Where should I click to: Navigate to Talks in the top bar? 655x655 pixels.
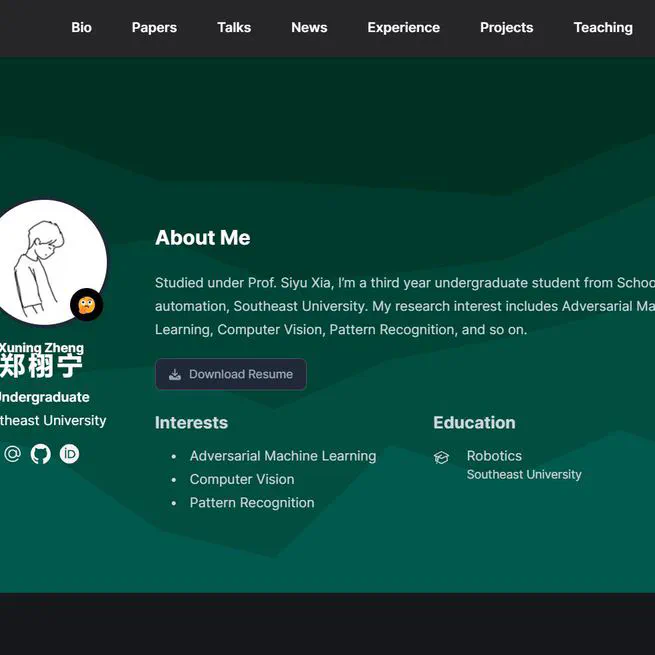[234, 28]
